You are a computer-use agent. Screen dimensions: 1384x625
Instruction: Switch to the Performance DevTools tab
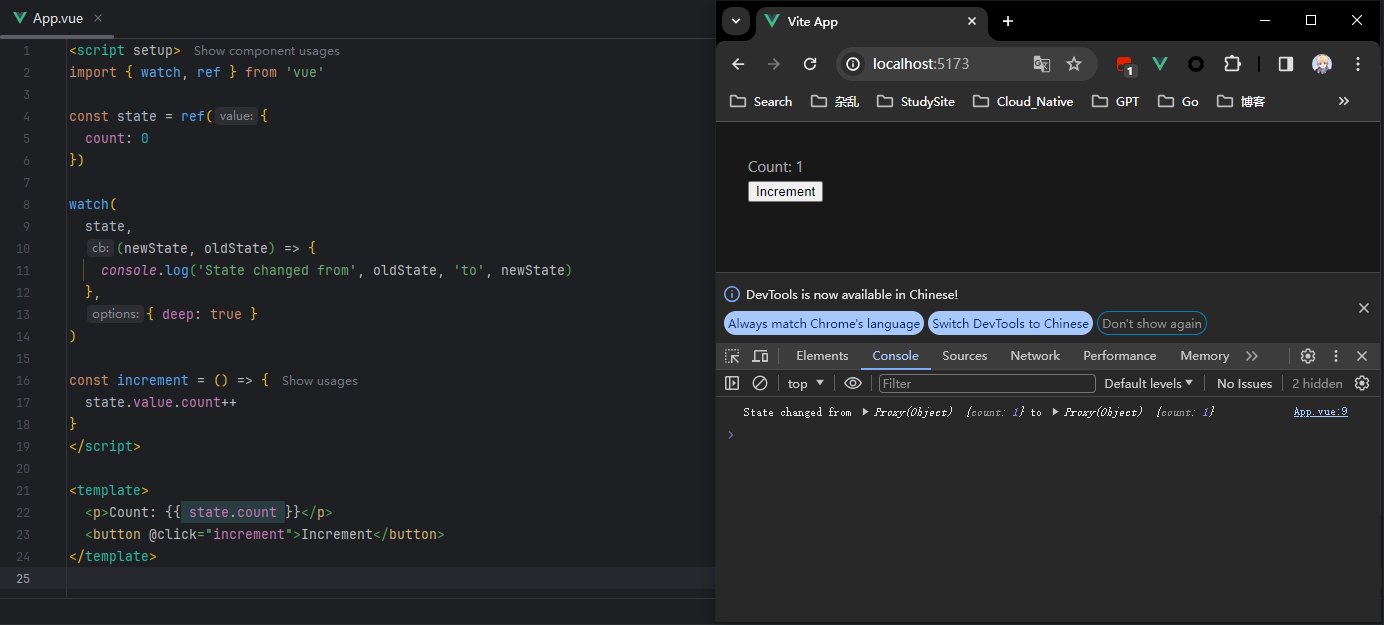(x=1120, y=356)
